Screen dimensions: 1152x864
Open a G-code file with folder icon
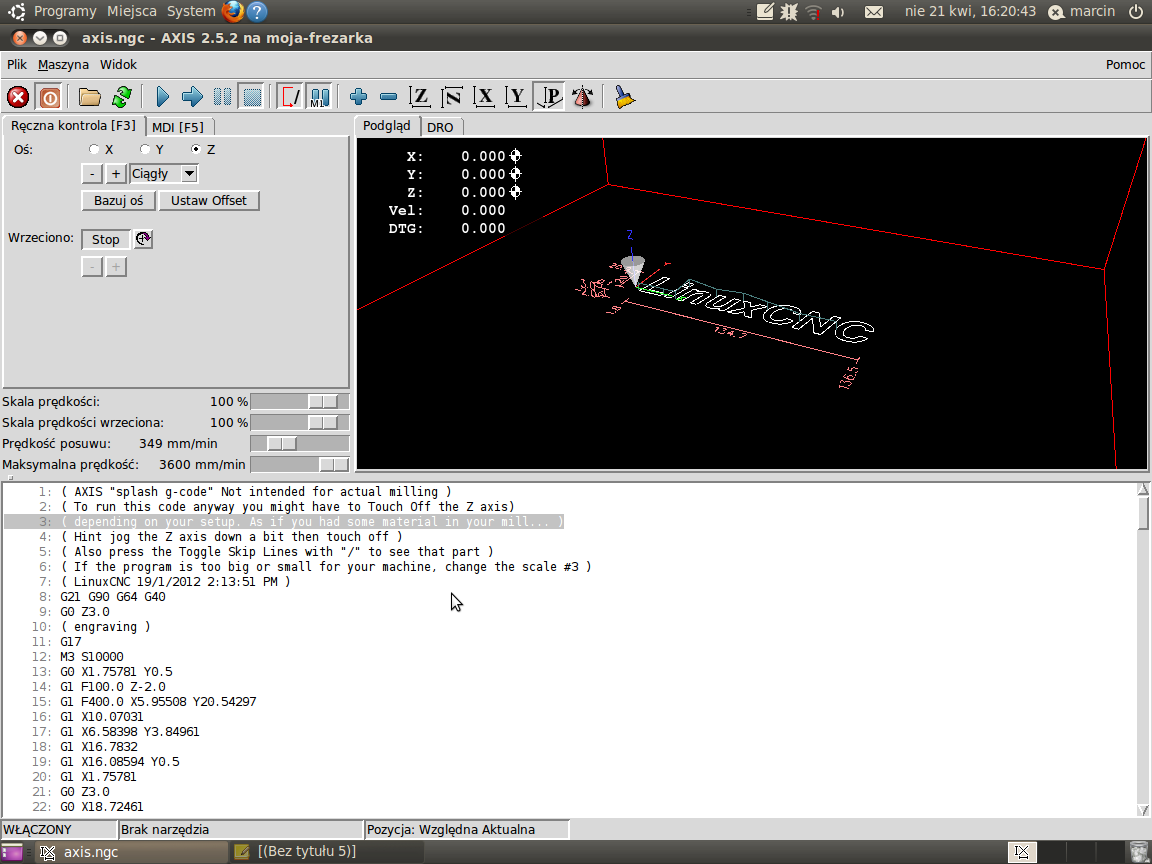90,97
